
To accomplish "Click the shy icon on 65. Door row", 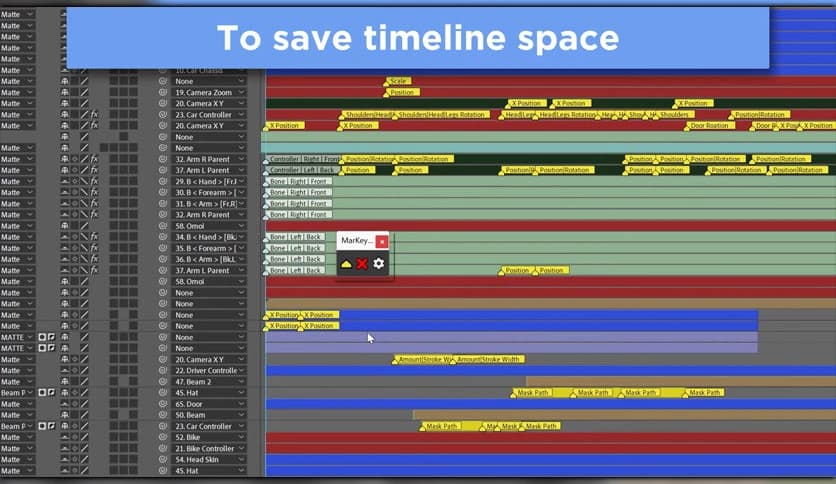I will click(65, 404).
